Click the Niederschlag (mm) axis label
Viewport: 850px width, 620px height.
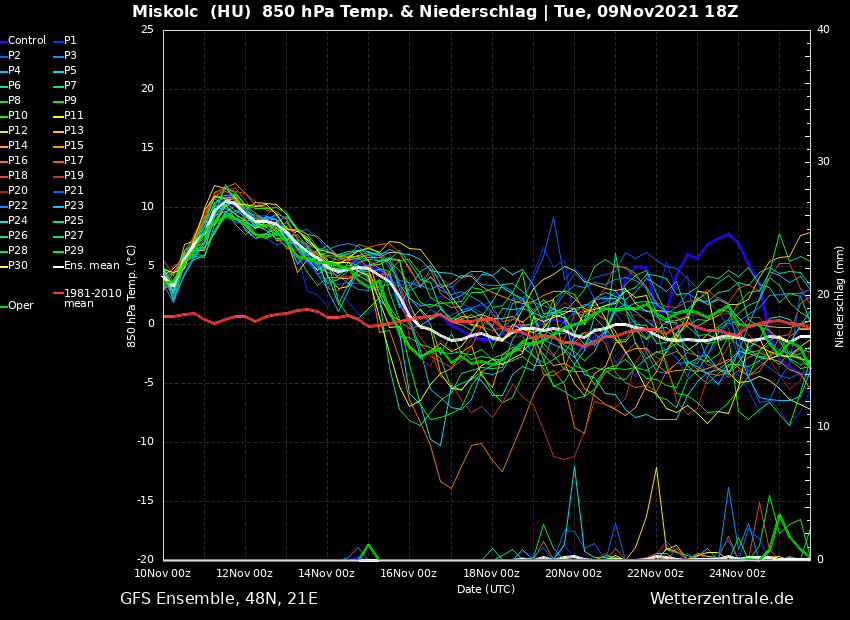(x=840, y=296)
